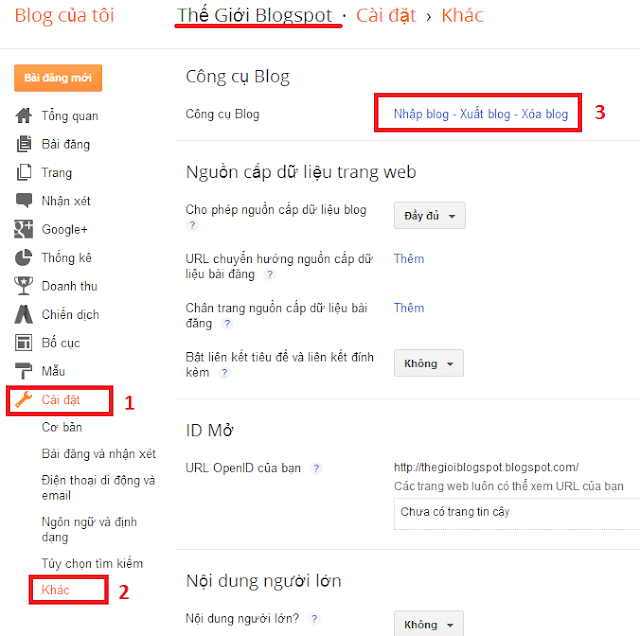Click the Doanh thu trophy icon

tap(24, 286)
